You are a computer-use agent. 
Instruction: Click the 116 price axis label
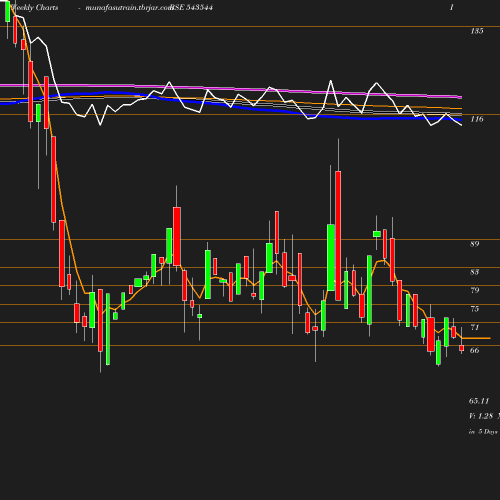click(477, 119)
